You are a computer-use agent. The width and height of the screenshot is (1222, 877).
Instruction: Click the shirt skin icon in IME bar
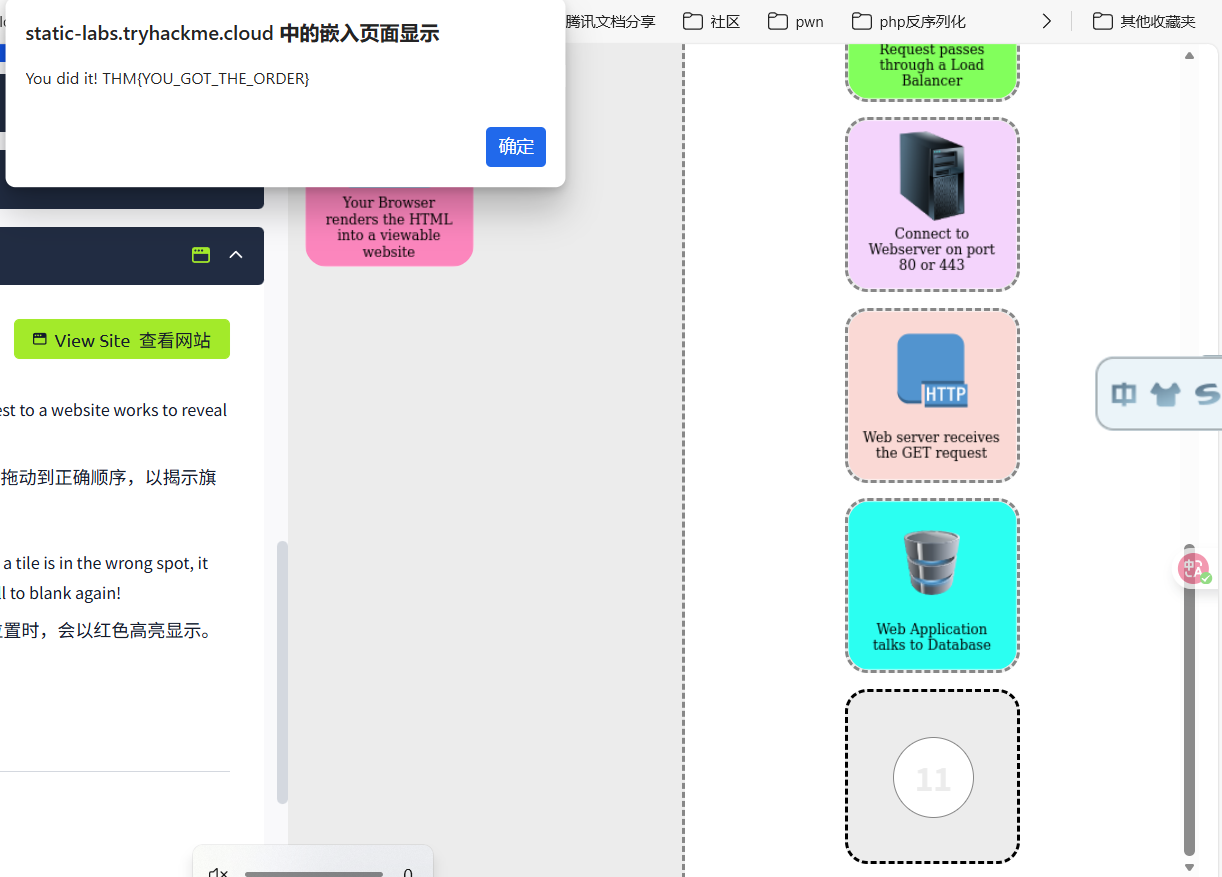pos(1165,394)
